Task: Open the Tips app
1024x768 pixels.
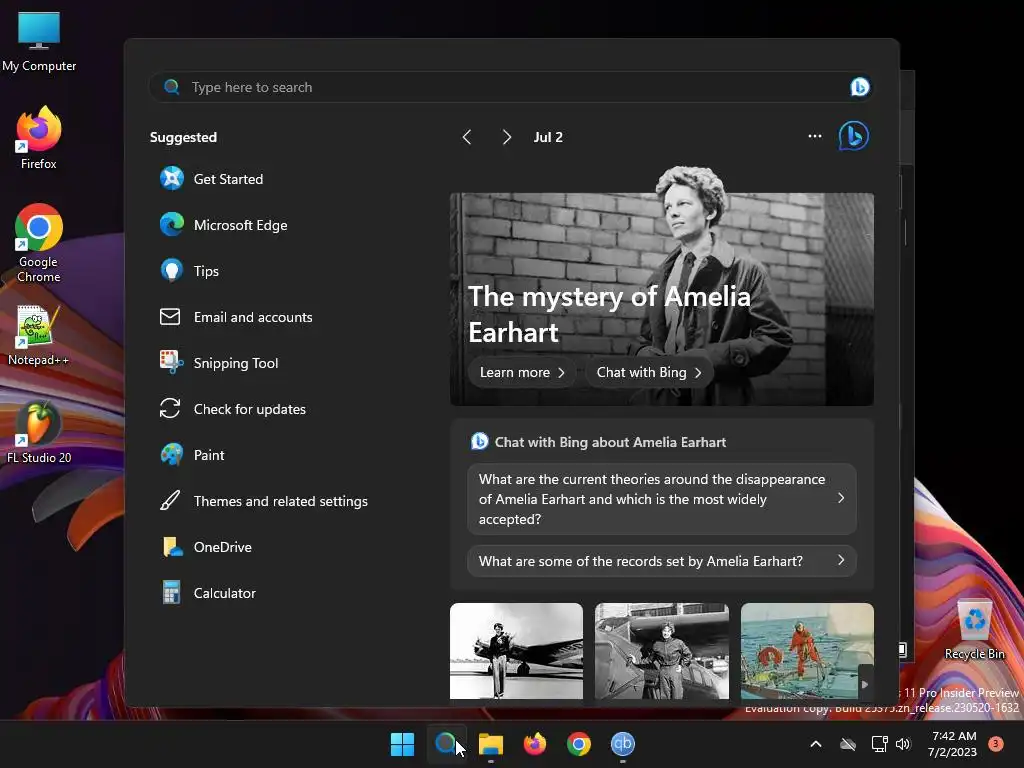Action: point(189,270)
